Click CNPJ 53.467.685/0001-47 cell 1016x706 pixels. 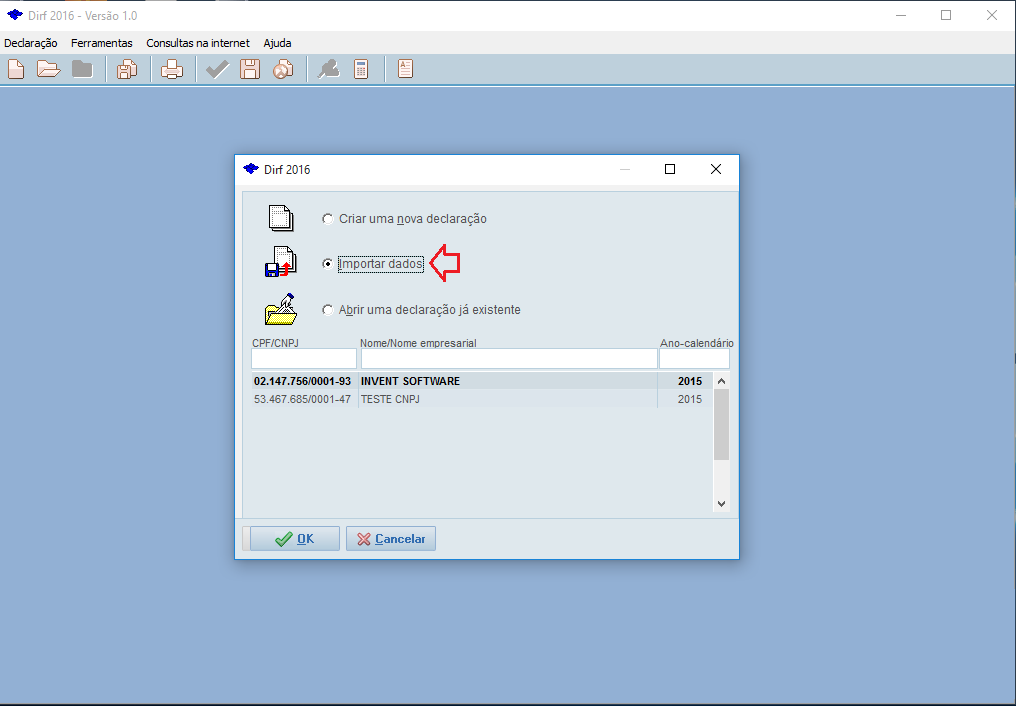303,399
